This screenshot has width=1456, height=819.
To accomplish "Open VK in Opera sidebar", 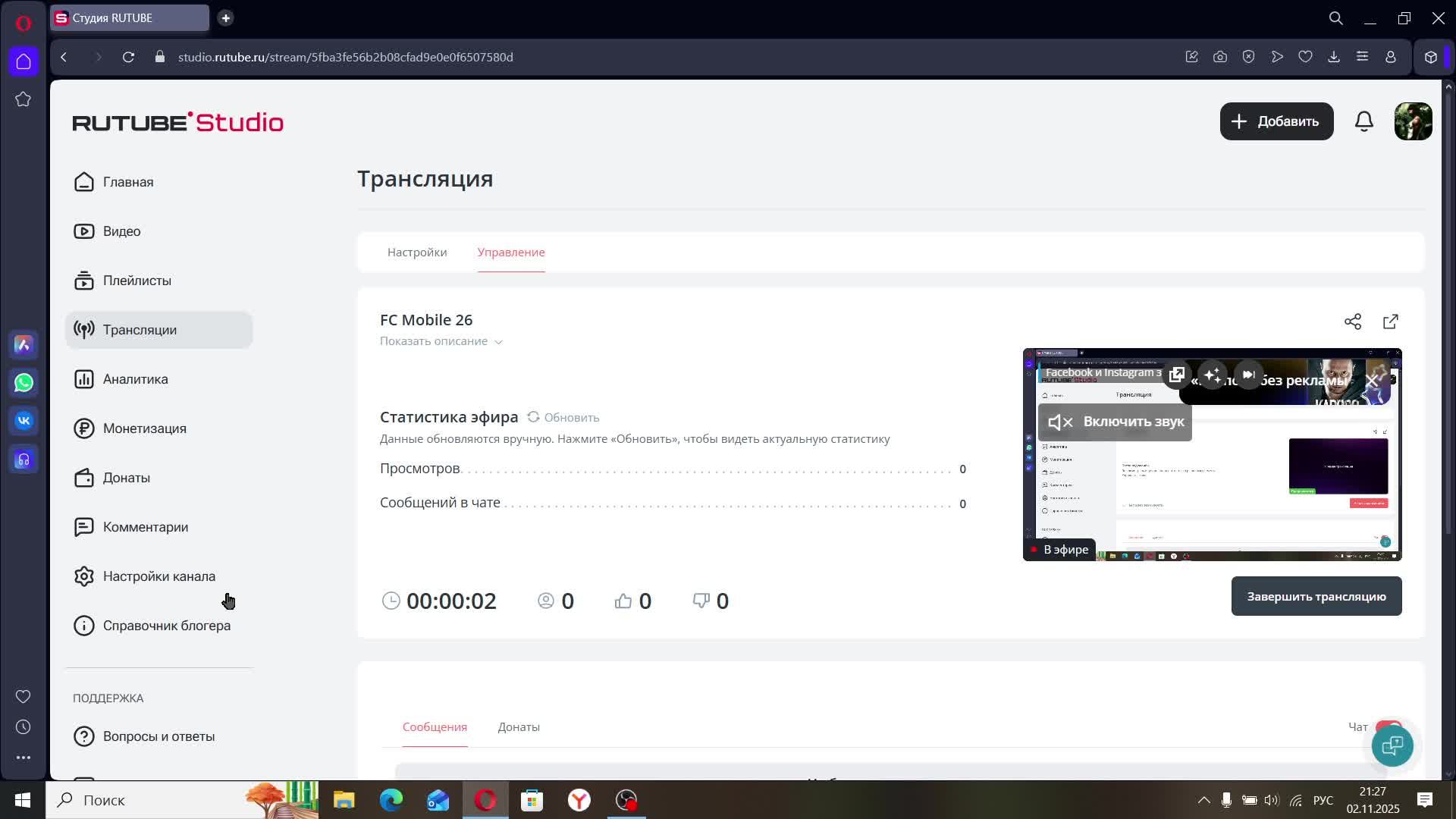I will point(24,421).
